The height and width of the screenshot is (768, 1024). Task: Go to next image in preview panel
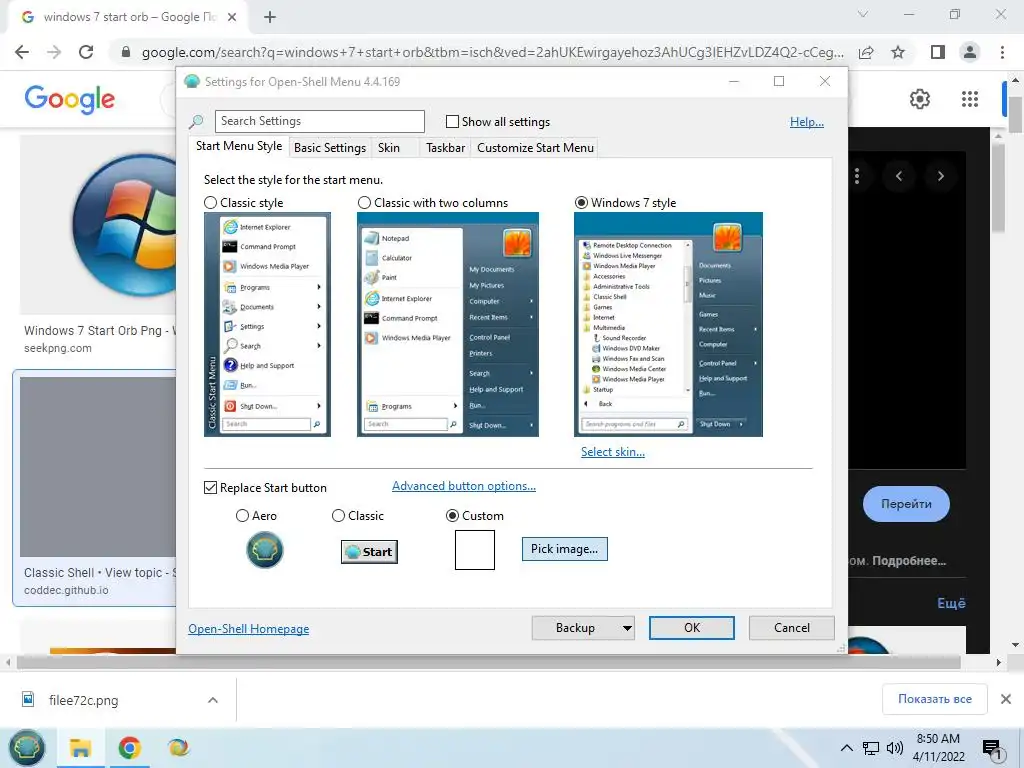click(x=940, y=176)
